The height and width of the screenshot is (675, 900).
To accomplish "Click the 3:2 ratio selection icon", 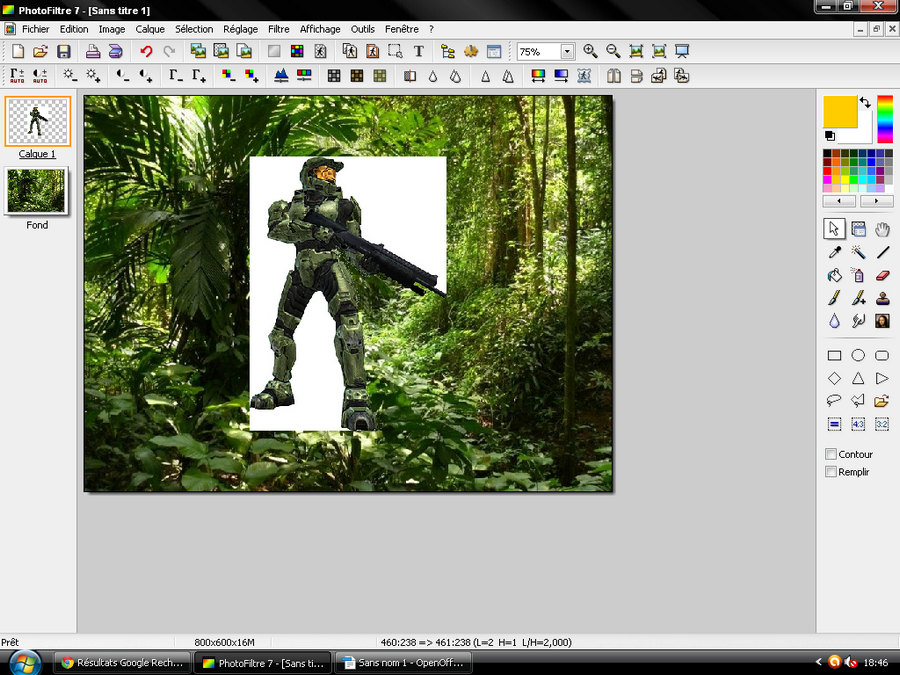I will [882, 424].
